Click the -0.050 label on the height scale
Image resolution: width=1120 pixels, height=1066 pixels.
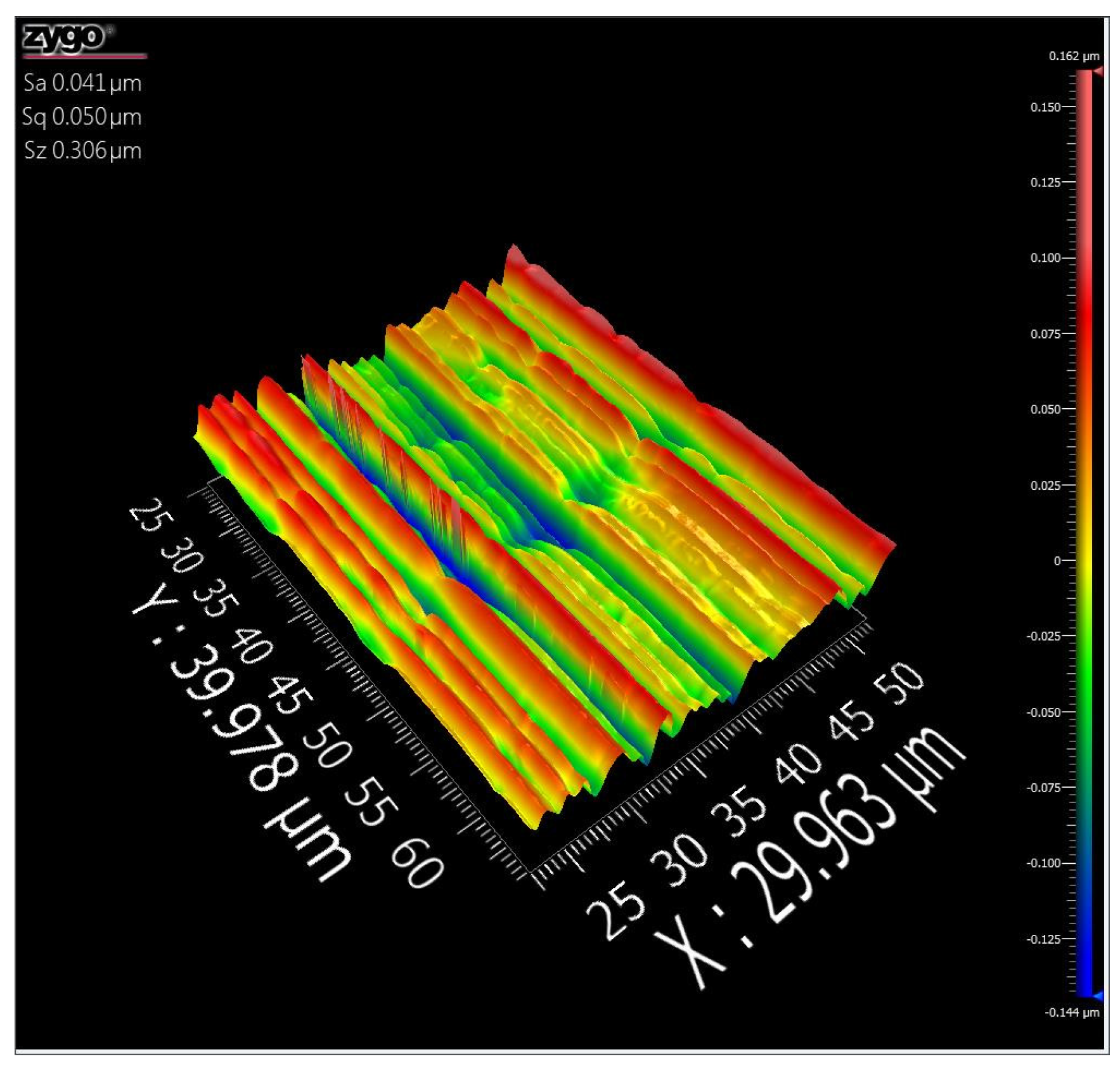1043,712
